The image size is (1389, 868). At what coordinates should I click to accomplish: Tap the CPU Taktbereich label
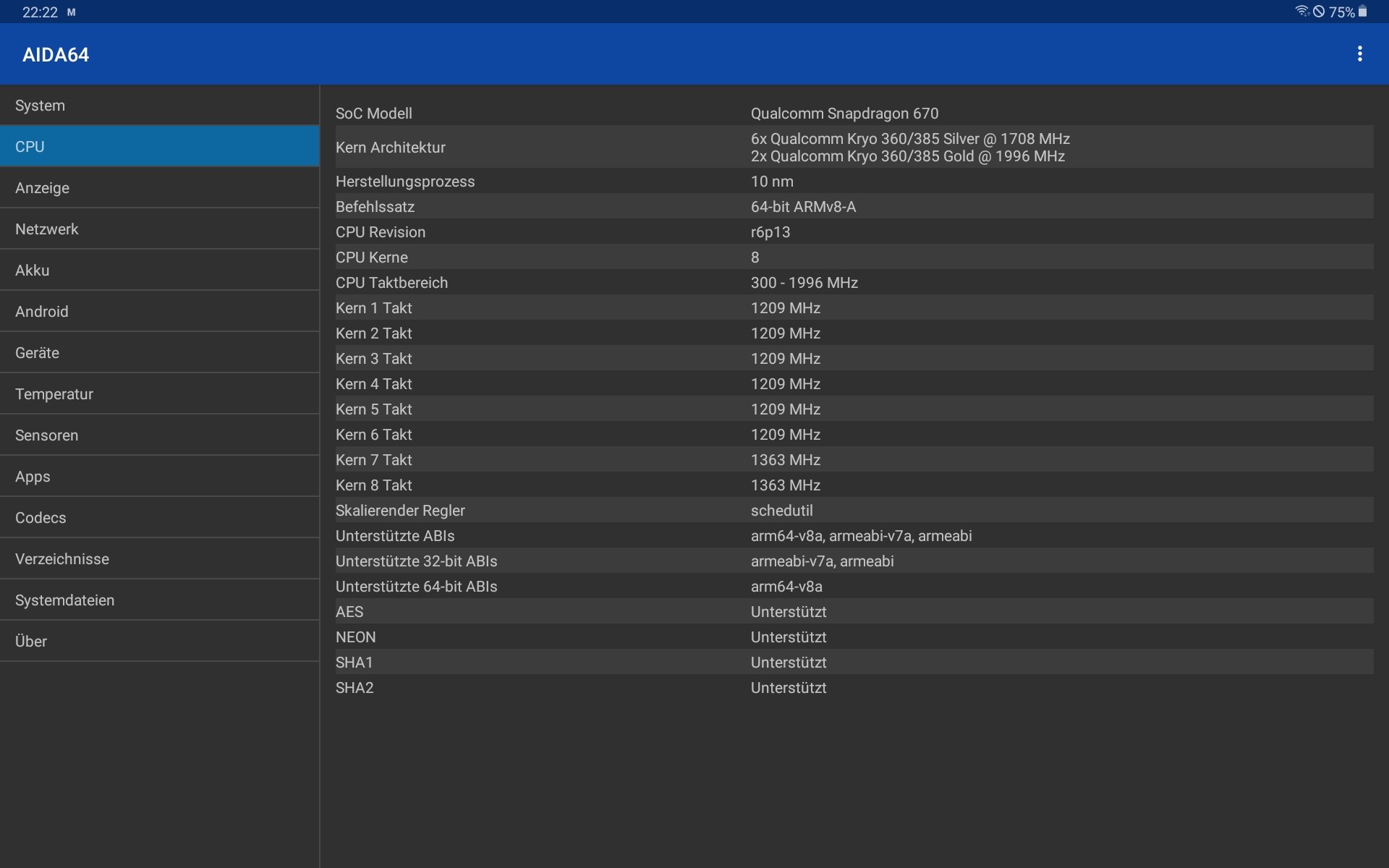(x=391, y=283)
